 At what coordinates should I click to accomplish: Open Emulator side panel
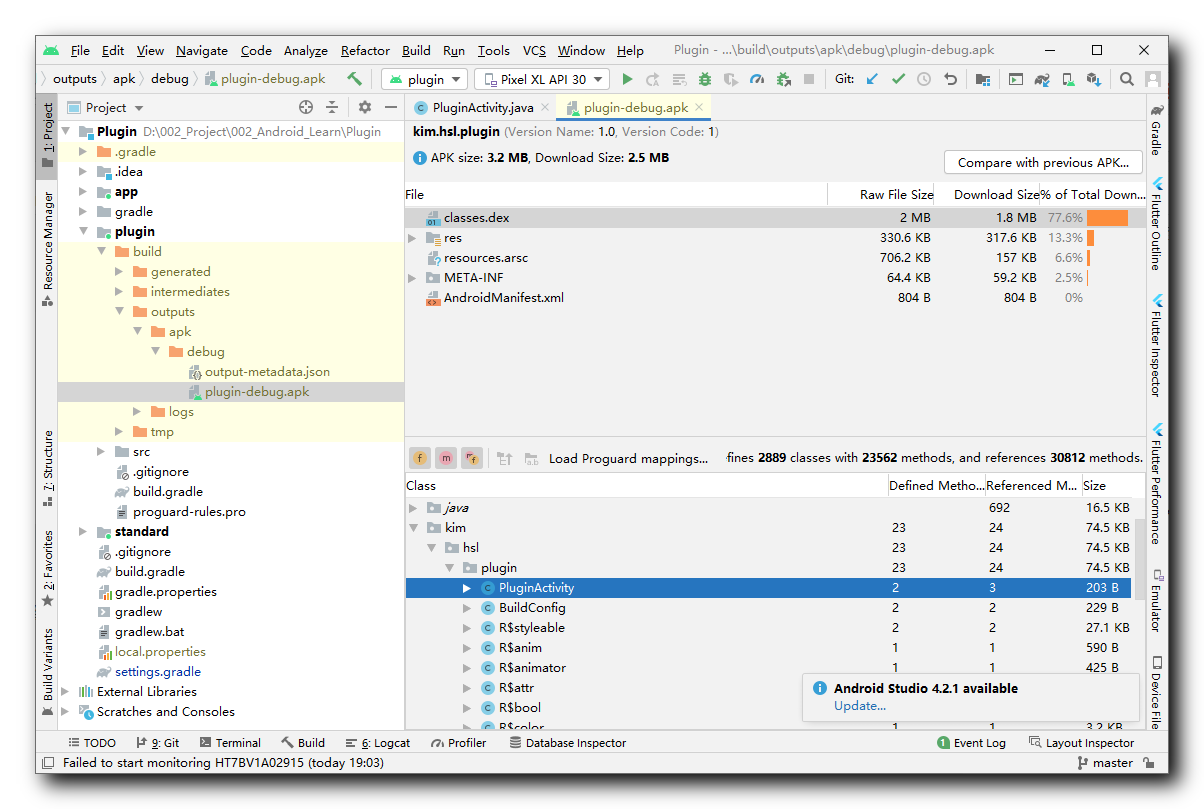click(1157, 600)
